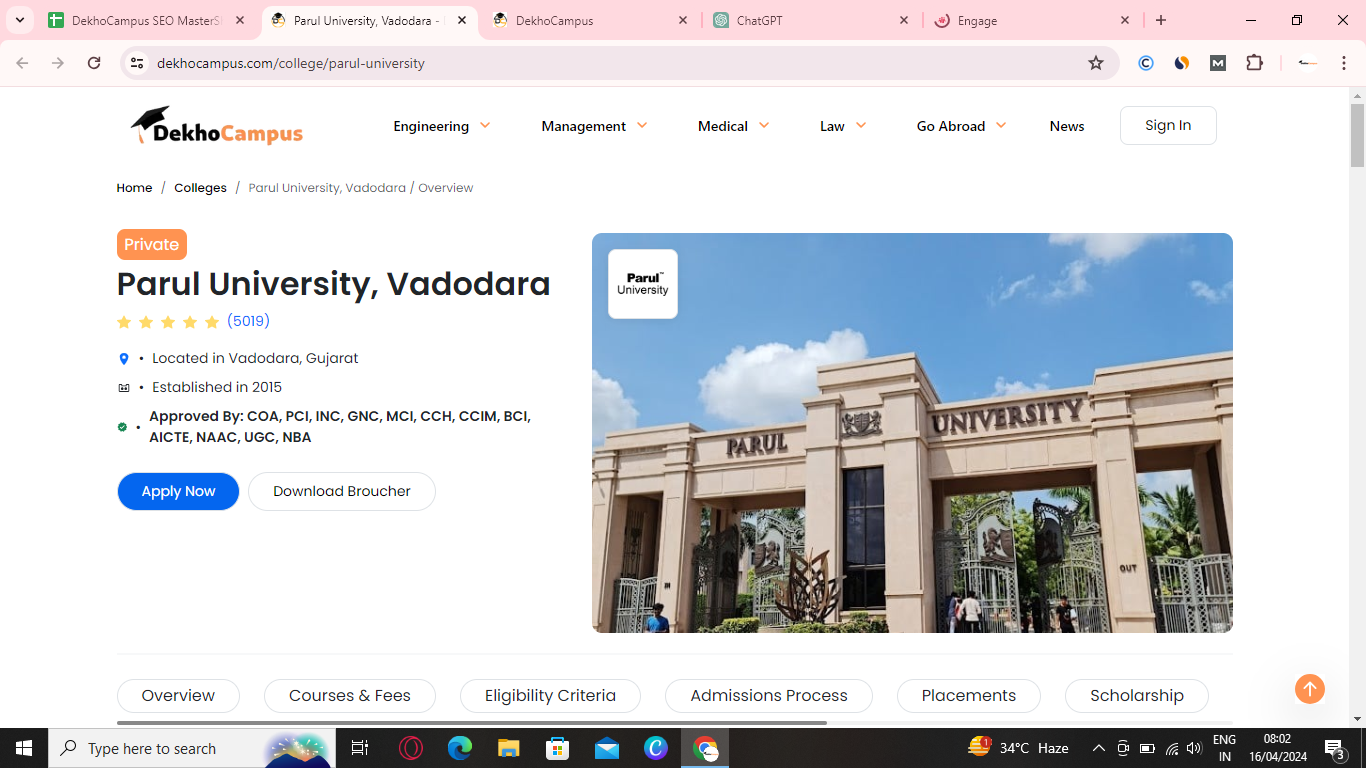The image size is (1366, 768).
Task: Open the Canva icon on the taskbar
Action: [x=656, y=748]
